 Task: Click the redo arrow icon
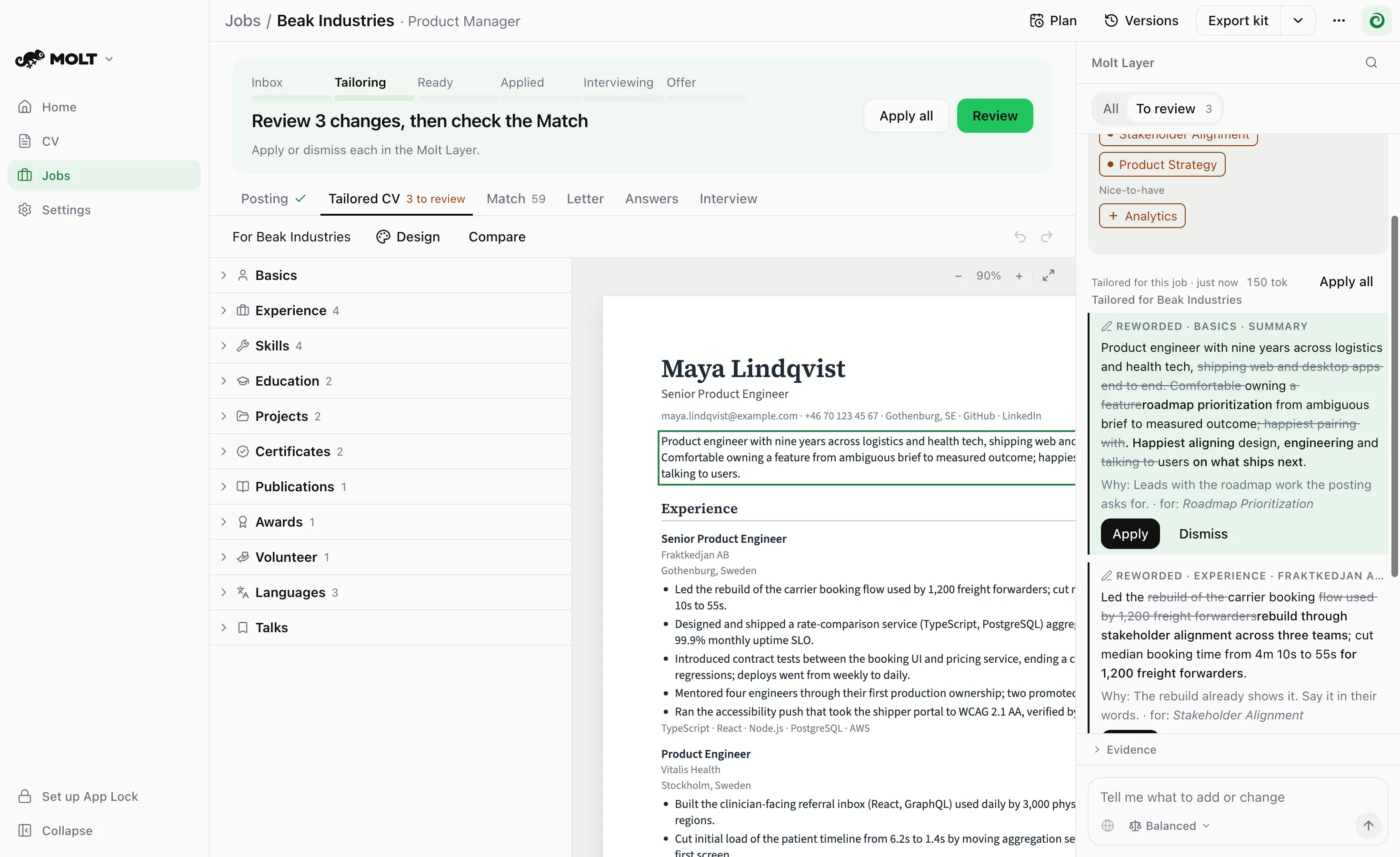(1047, 236)
